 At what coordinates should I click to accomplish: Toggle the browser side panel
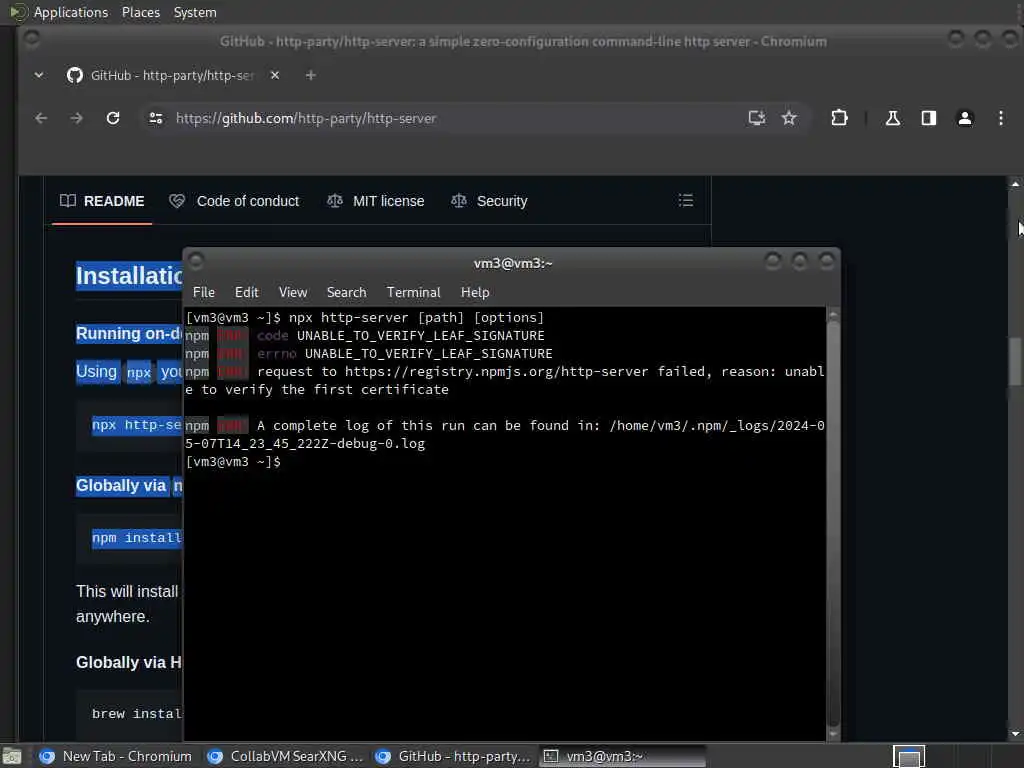pos(929,118)
